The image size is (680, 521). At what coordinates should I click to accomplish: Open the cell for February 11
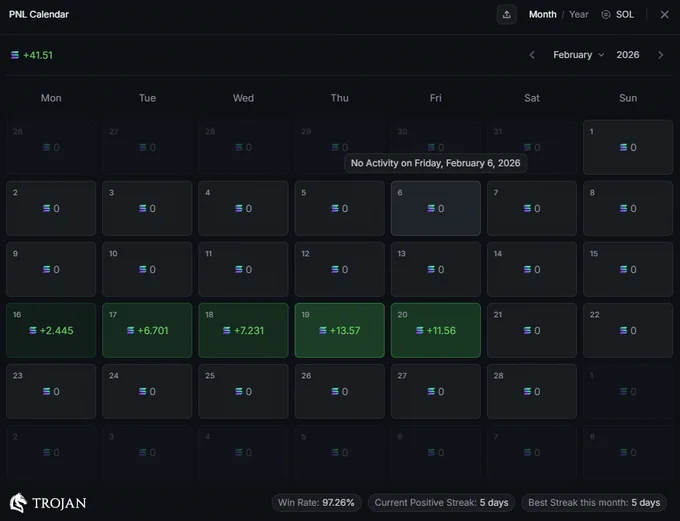[243, 269]
